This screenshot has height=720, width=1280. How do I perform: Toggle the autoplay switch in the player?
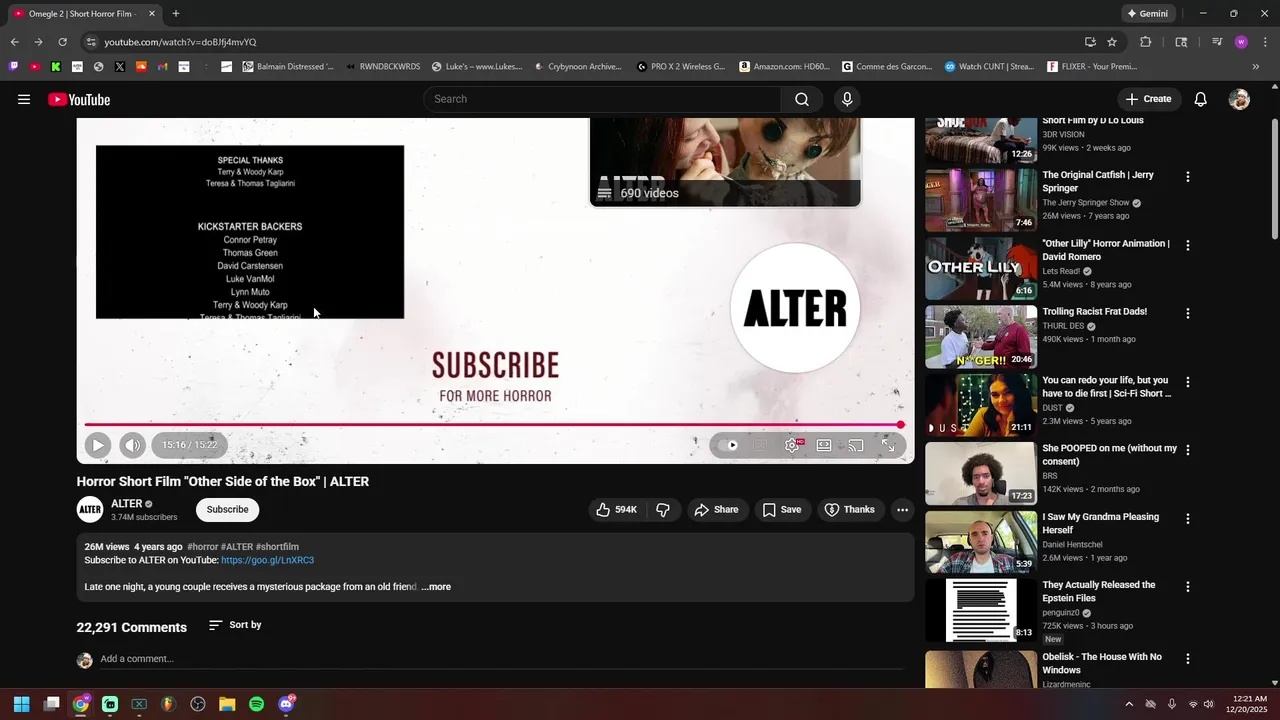tap(728, 445)
